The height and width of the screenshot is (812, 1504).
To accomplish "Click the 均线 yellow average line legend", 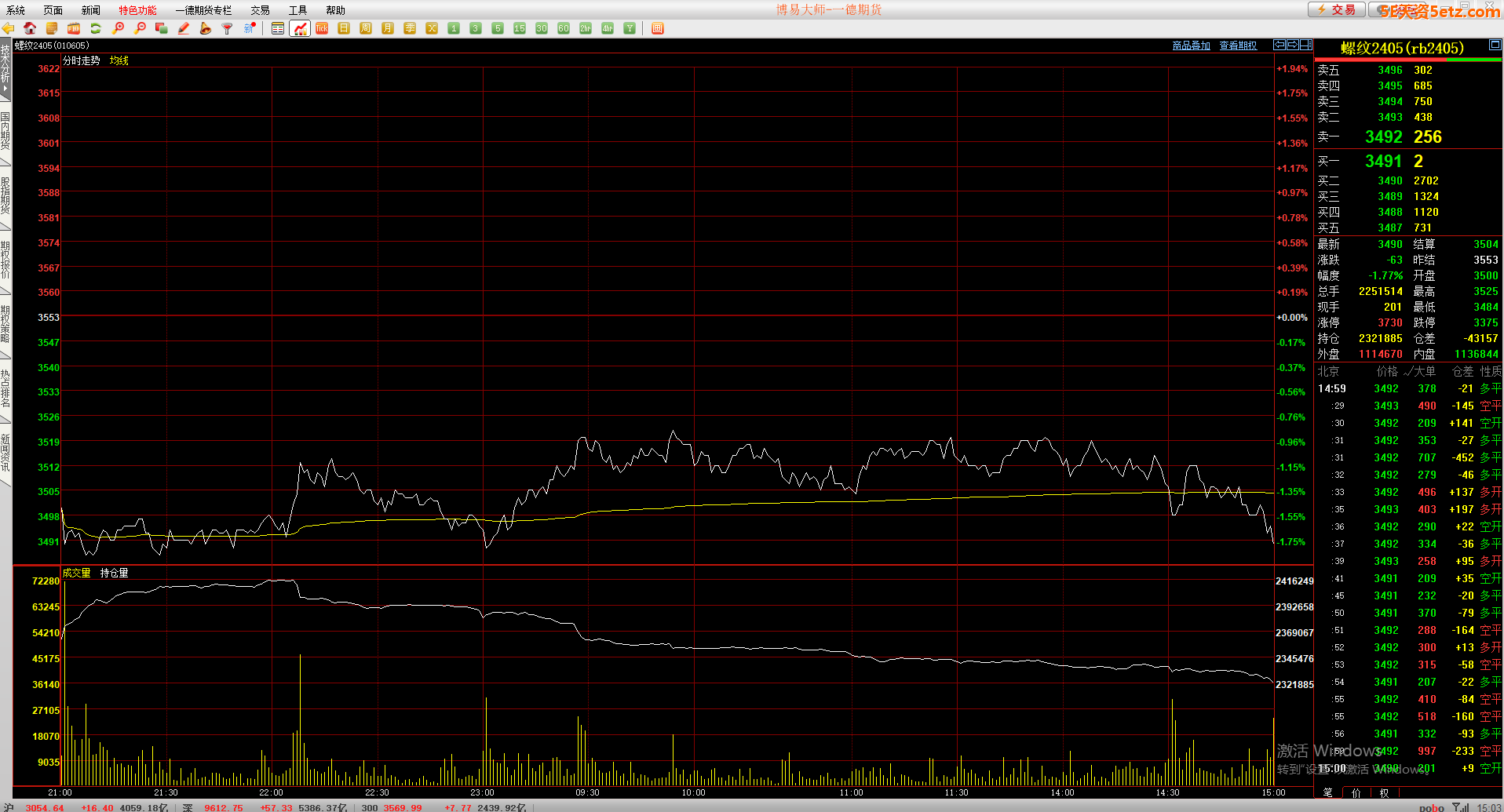I will point(119,60).
